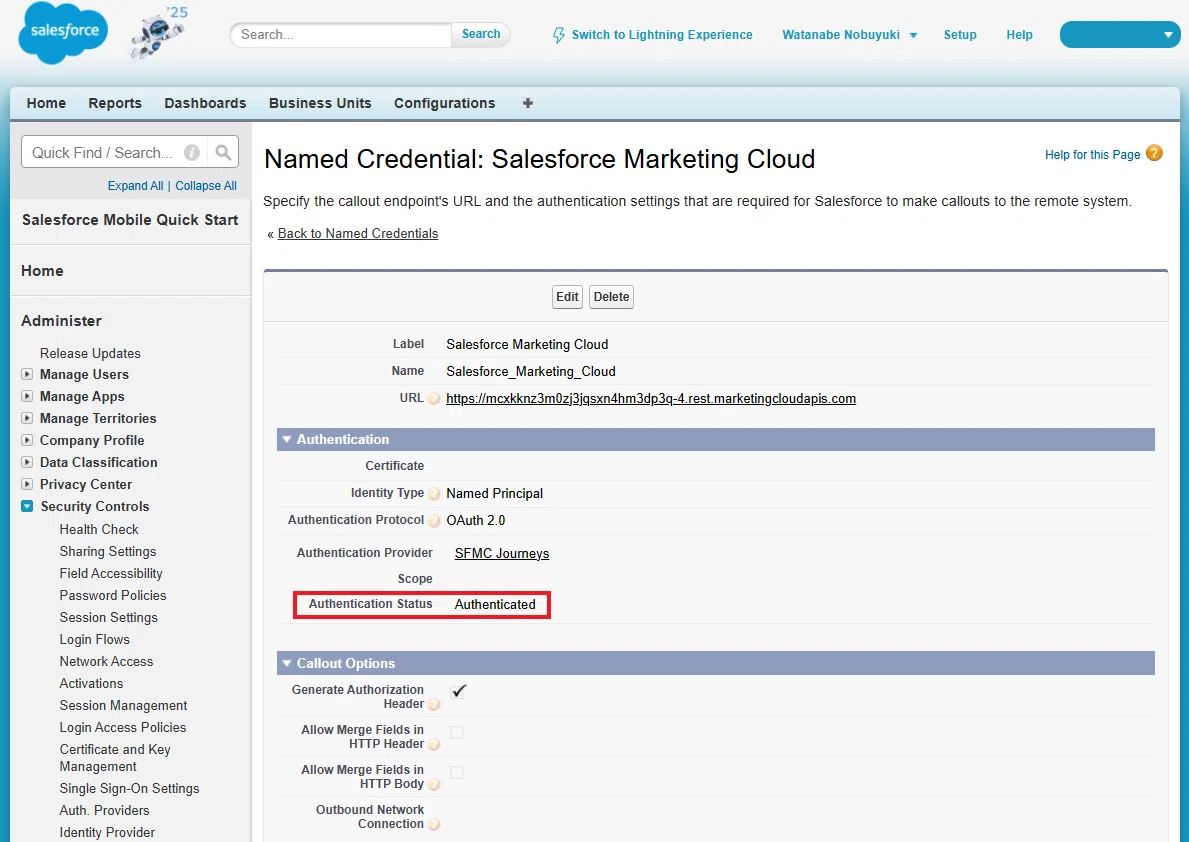Open Activations in sidebar

tap(91, 683)
